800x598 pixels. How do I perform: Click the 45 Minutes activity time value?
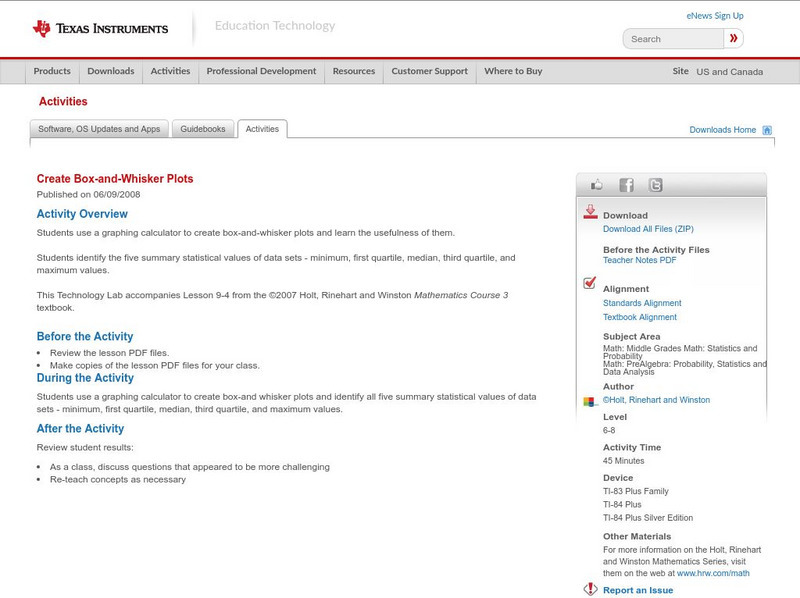623,461
